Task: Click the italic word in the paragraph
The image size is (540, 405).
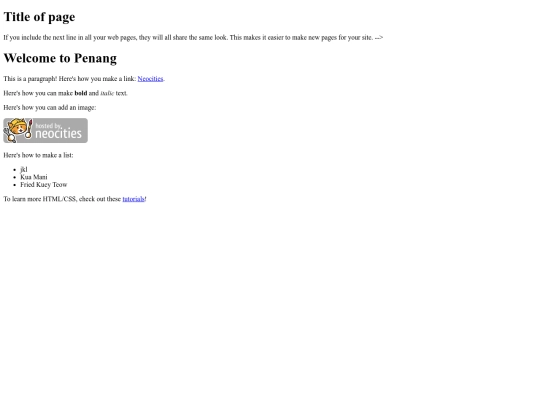Action: click(107, 93)
